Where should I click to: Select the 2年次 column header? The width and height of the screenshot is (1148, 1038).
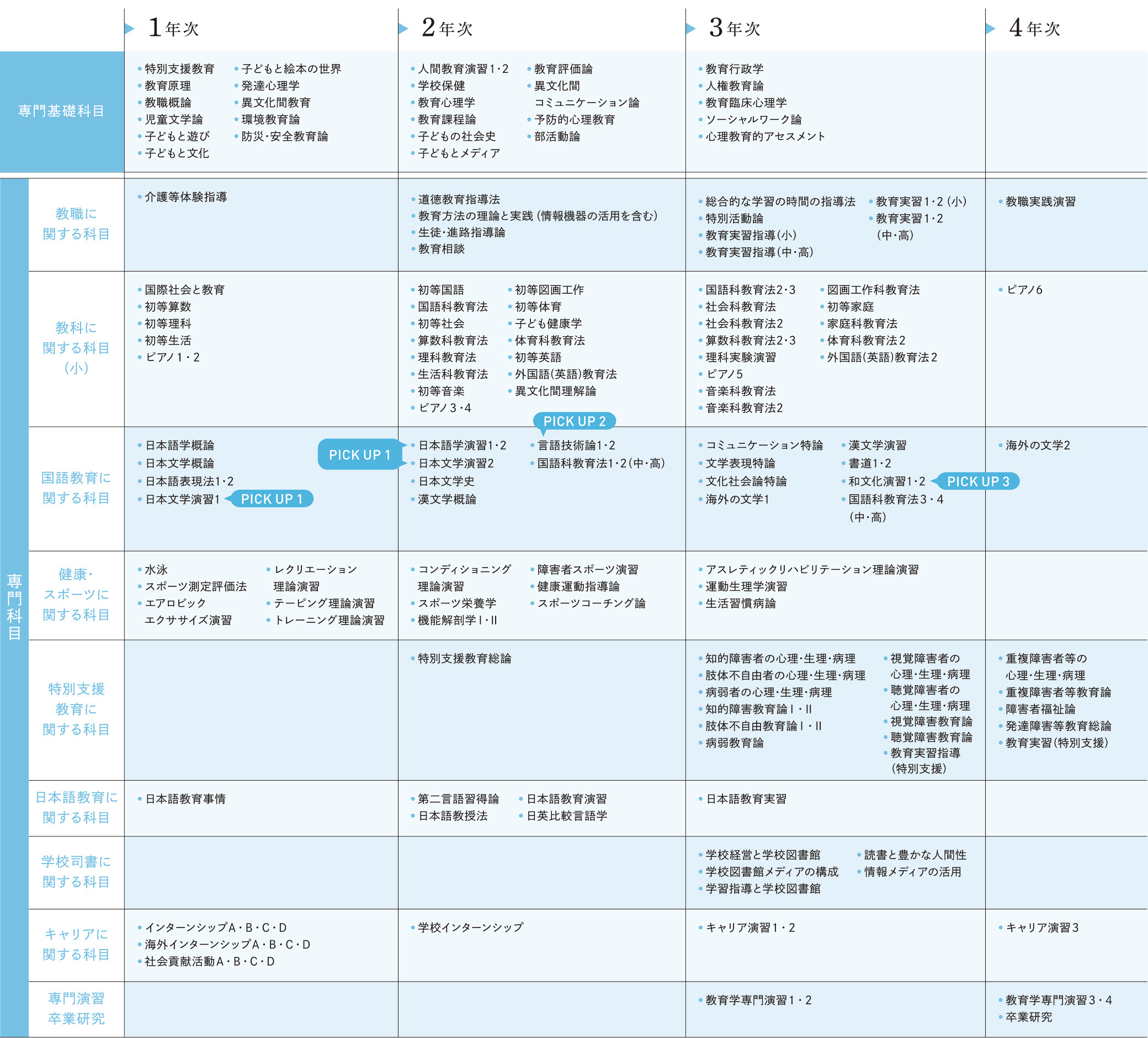447,28
